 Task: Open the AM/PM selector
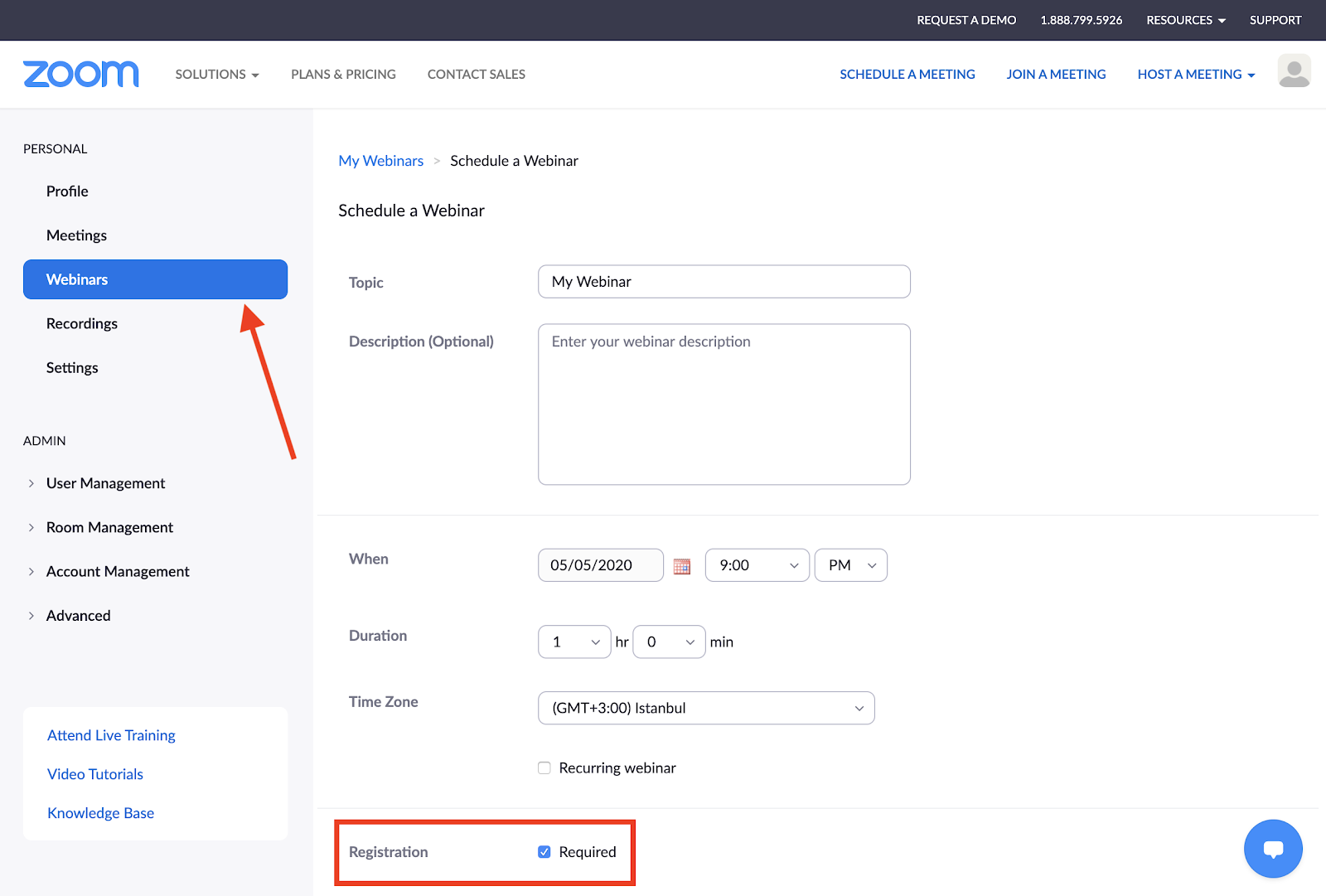pos(850,565)
